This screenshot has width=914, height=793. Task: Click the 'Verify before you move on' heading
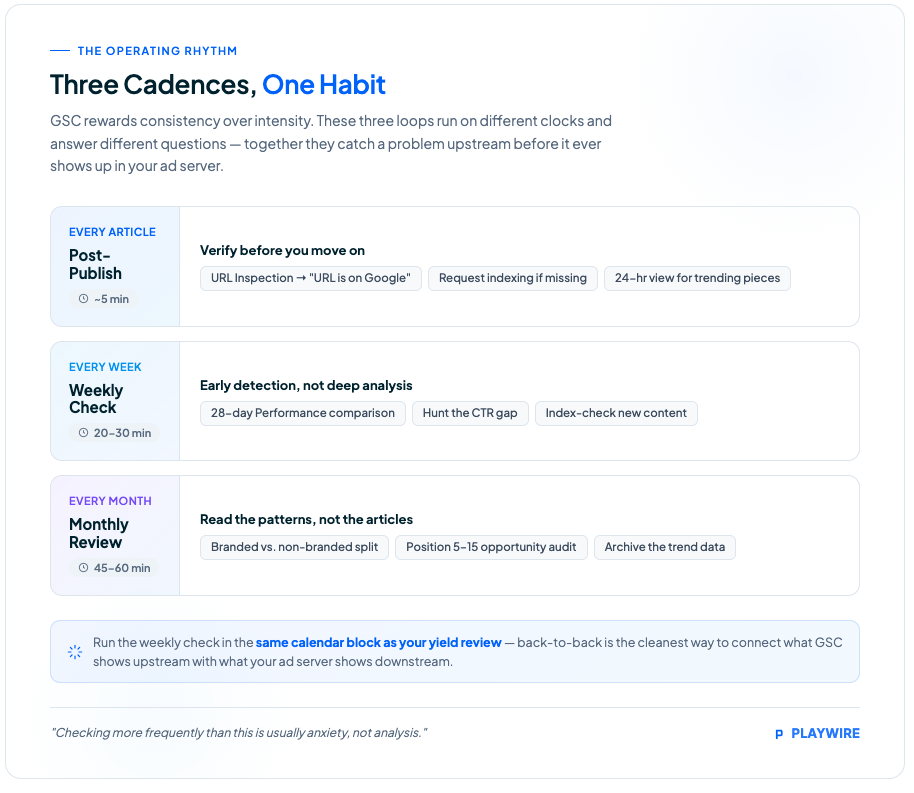[x=282, y=251]
